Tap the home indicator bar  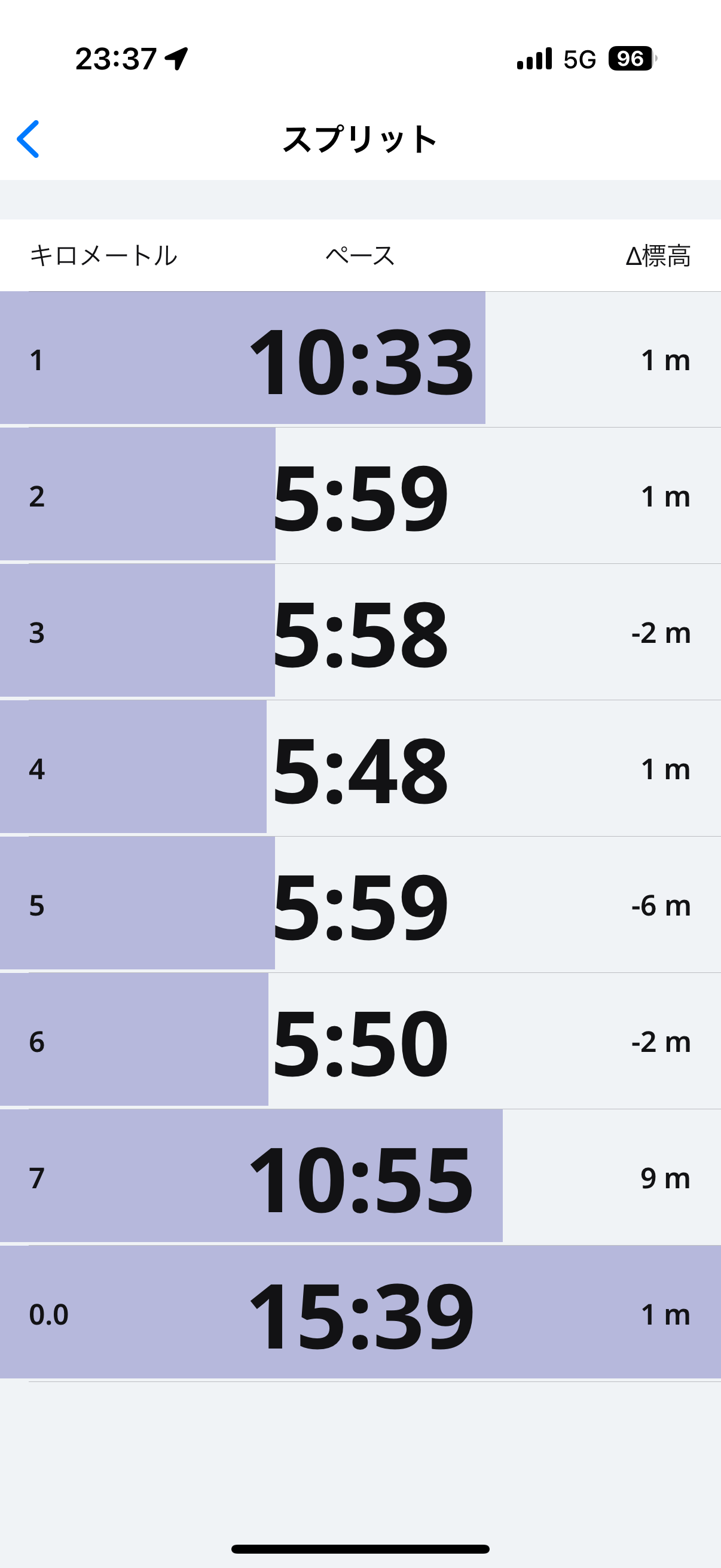coord(360,1548)
